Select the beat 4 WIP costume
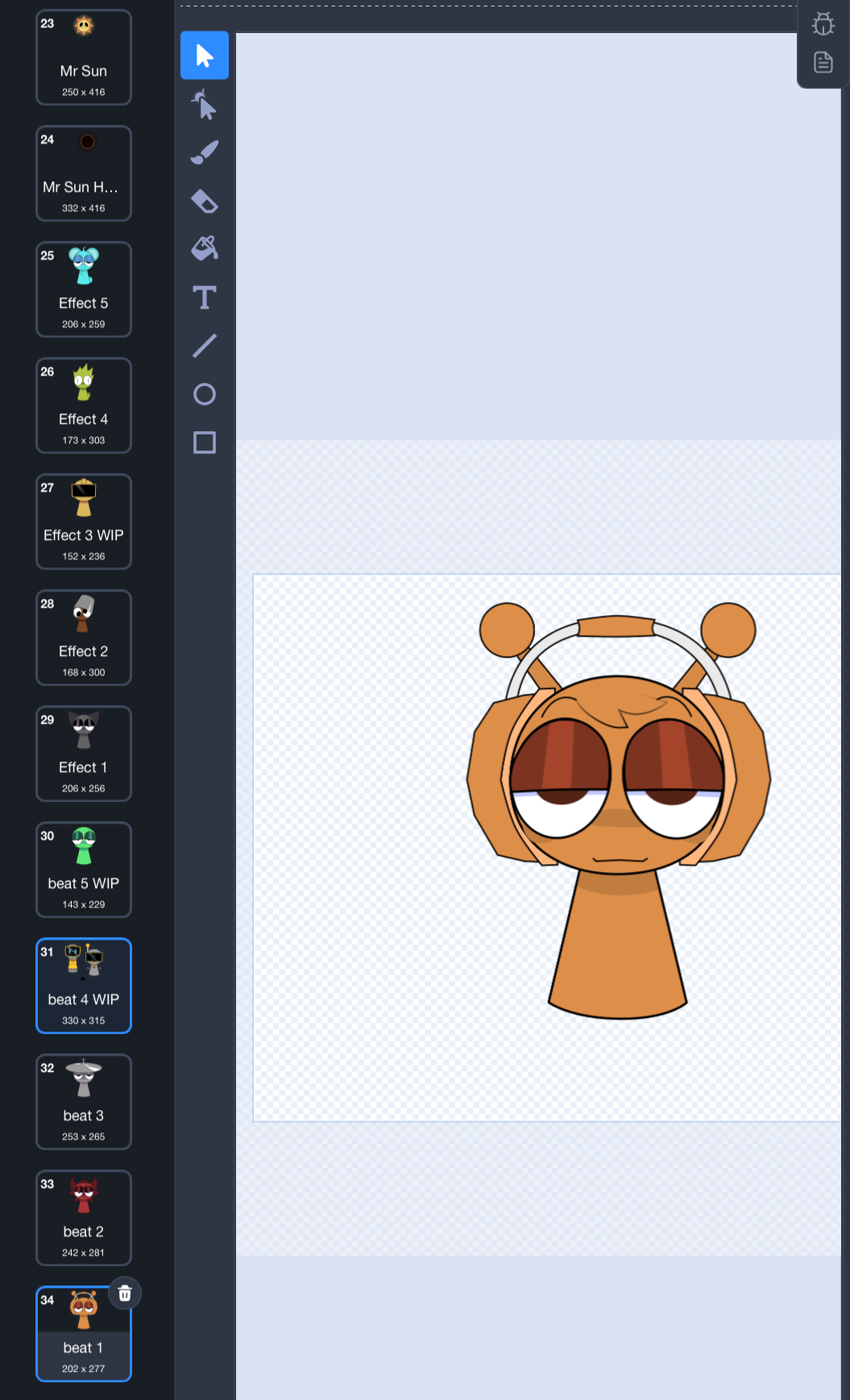This screenshot has width=850, height=1400. [x=84, y=986]
